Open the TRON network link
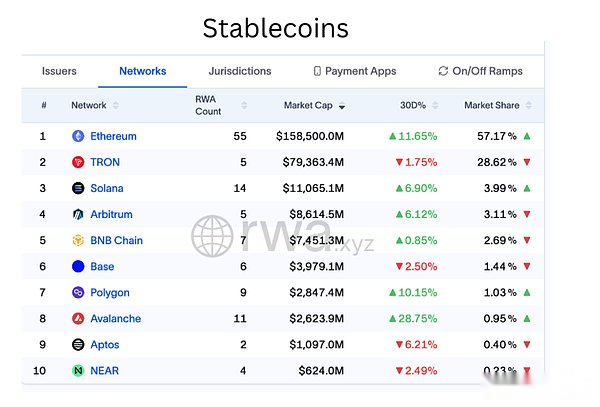The image size is (600, 407). coord(105,162)
